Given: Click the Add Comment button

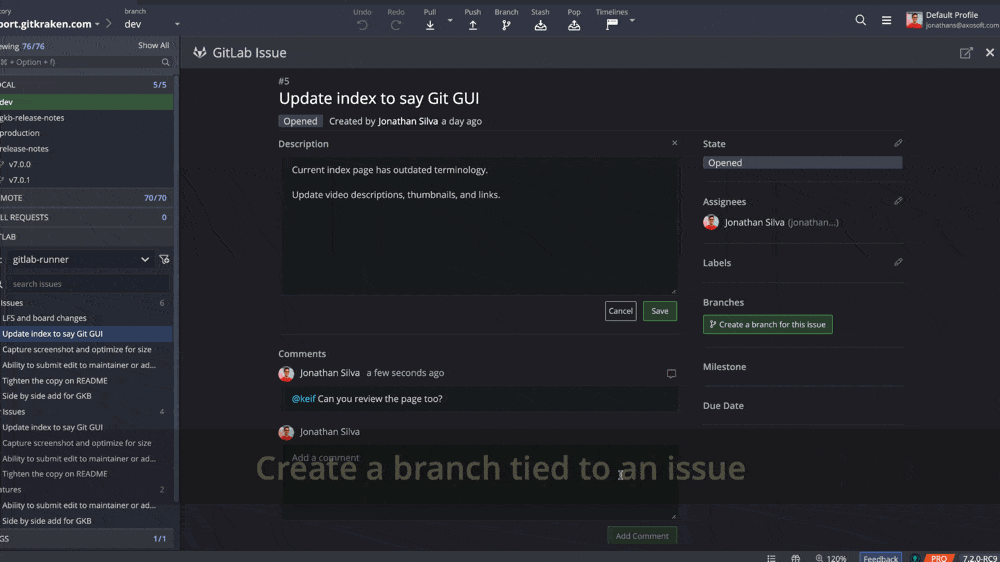Looking at the screenshot, I should (642, 536).
